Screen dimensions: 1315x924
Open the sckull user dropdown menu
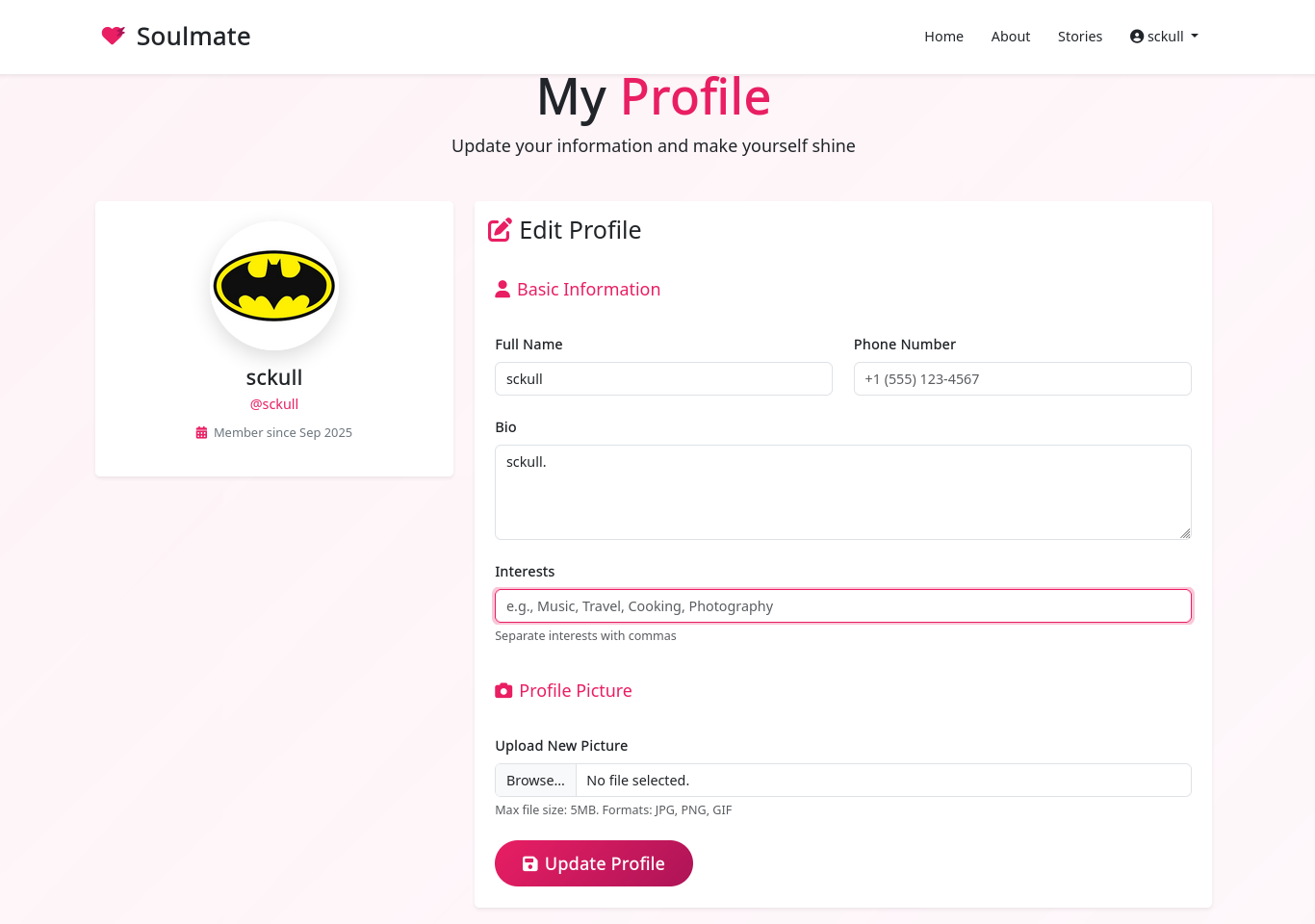coord(1165,37)
